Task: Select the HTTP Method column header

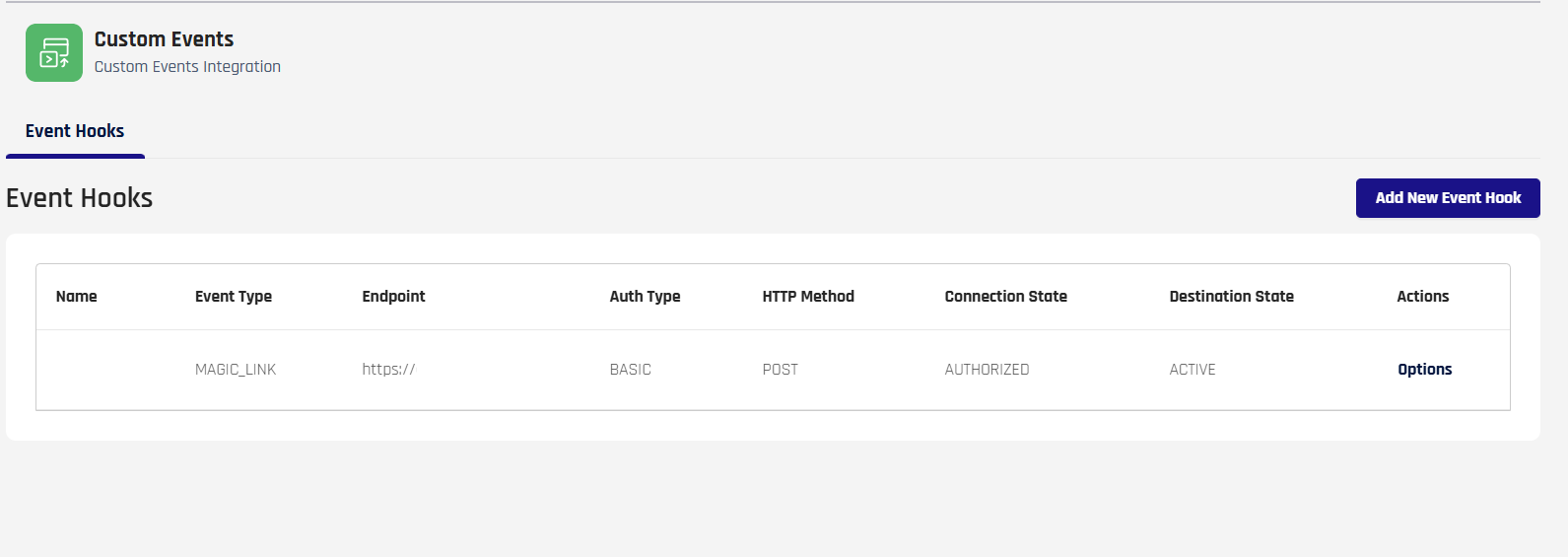Action: point(807,297)
